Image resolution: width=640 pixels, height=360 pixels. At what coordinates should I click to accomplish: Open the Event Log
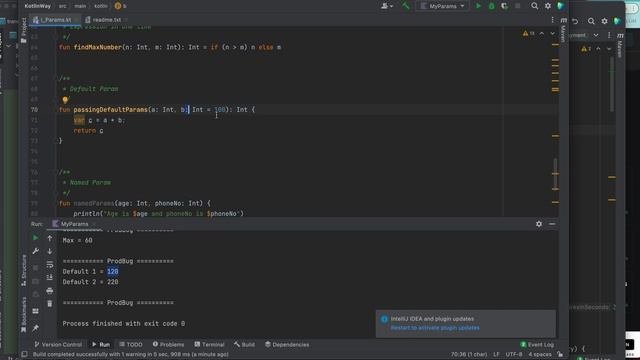(537, 344)
